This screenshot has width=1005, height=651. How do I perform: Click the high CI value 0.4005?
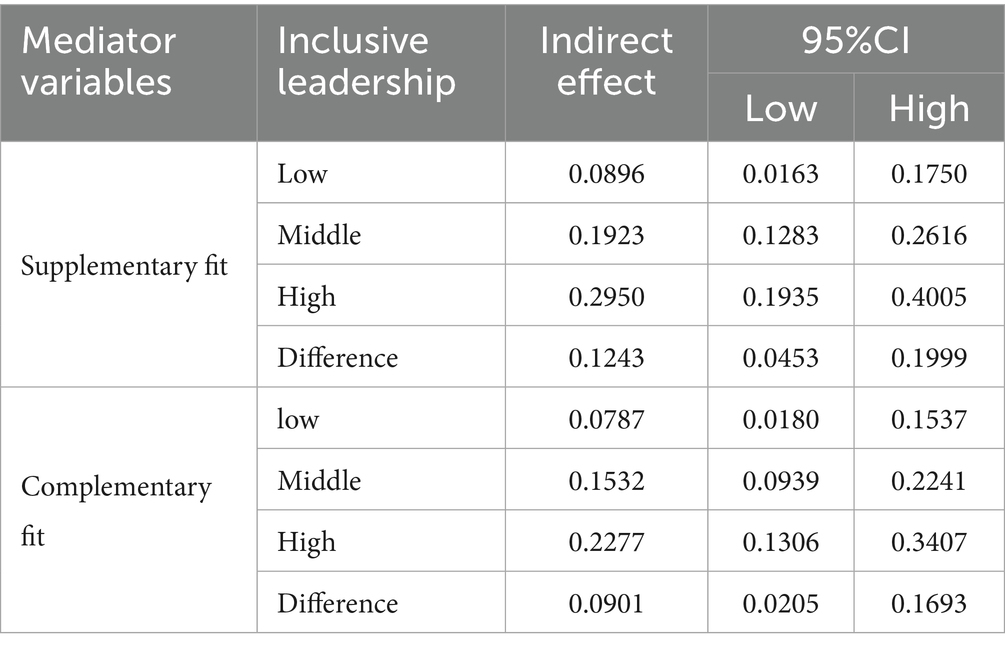coord(929,295)
